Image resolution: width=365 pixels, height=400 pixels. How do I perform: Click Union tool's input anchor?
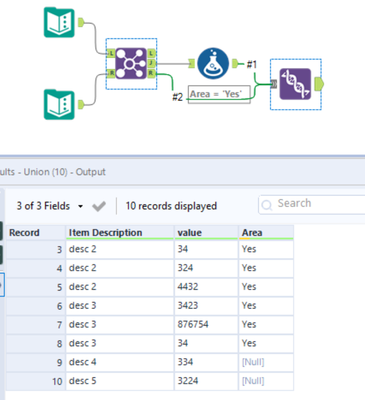(x=274, y=84)
